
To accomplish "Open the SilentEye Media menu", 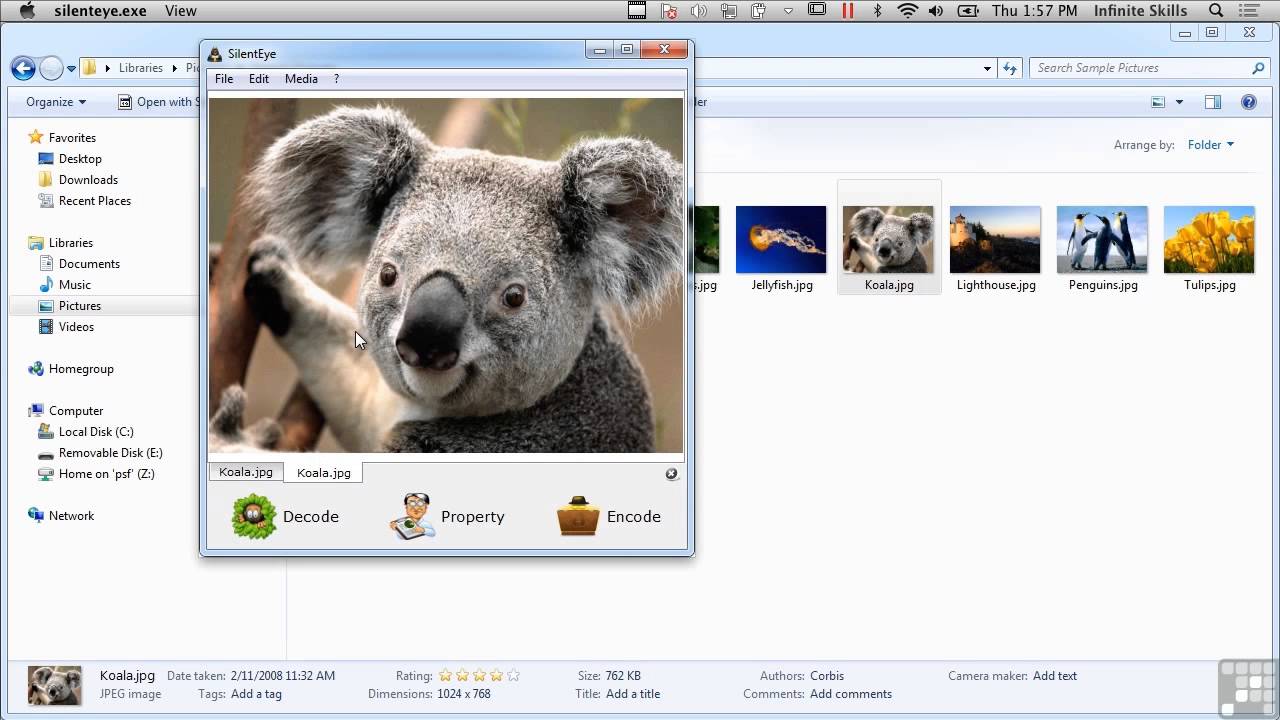I will [301, 79].
